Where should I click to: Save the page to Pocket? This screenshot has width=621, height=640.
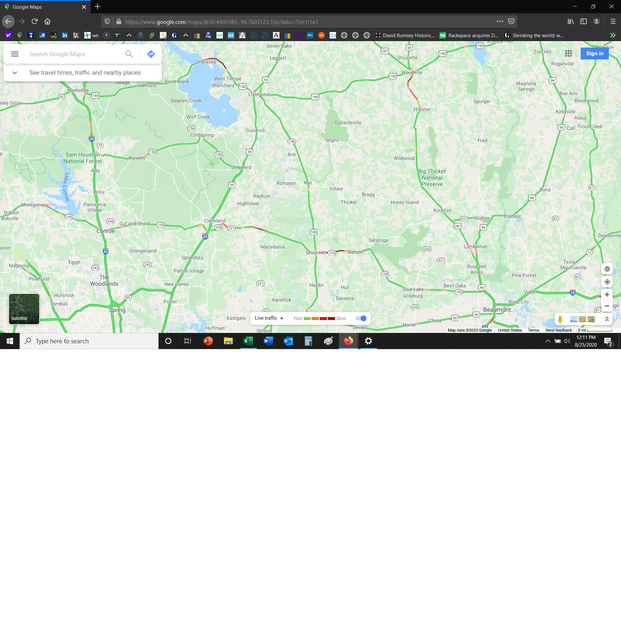coord(511,22)
